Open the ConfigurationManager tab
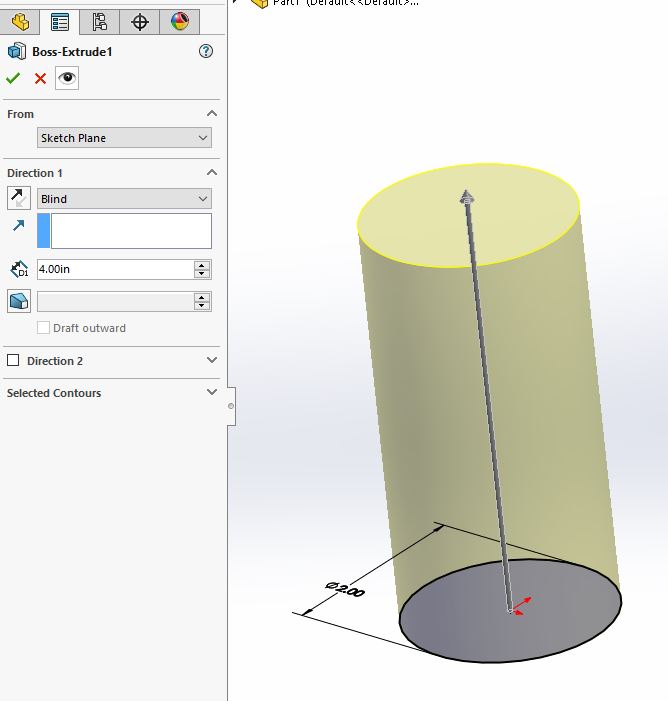The height and width of the screenshot is (701, 668). pos(99,21)
